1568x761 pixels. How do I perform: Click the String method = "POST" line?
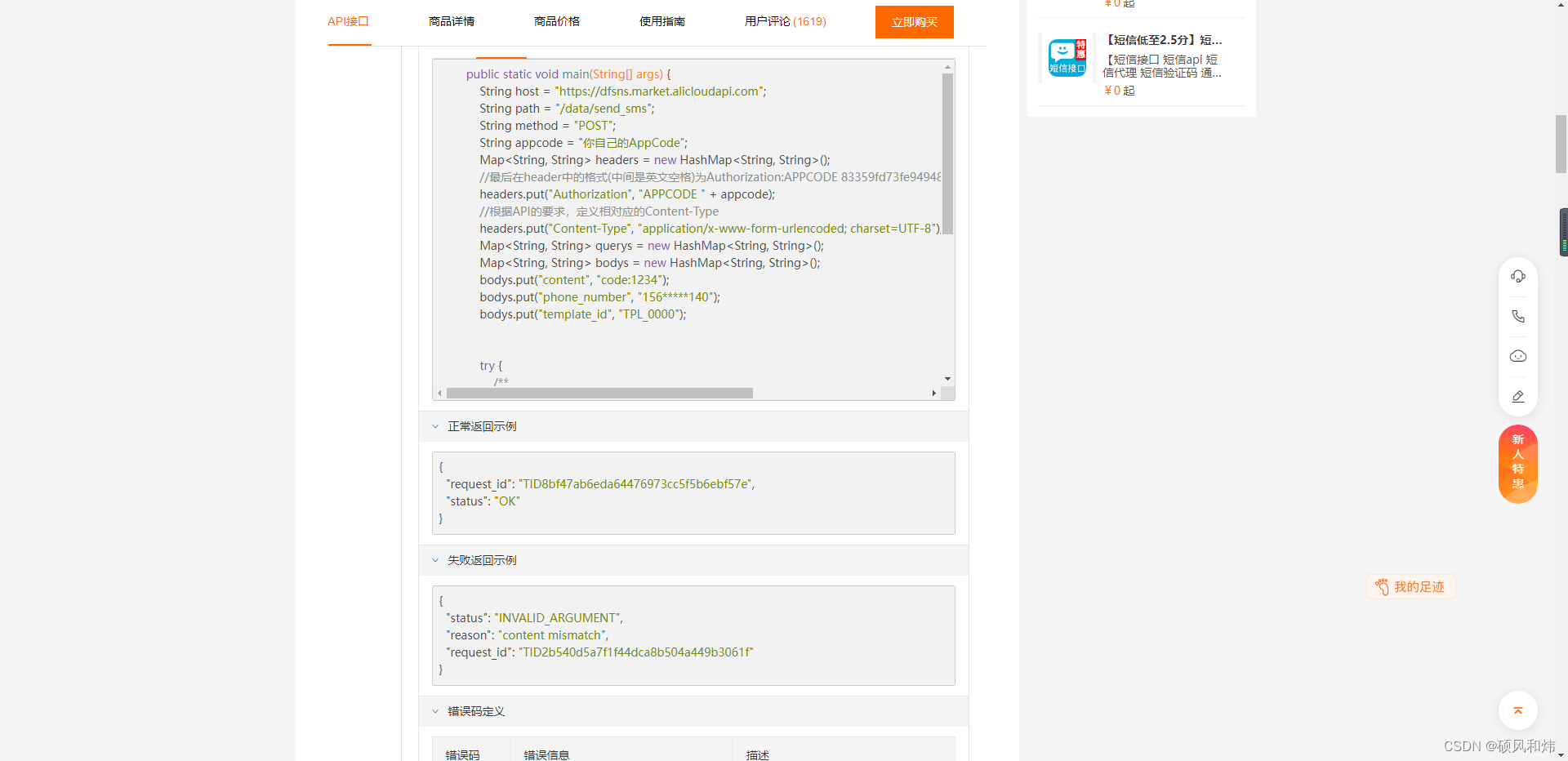click(x=548, y=126)
